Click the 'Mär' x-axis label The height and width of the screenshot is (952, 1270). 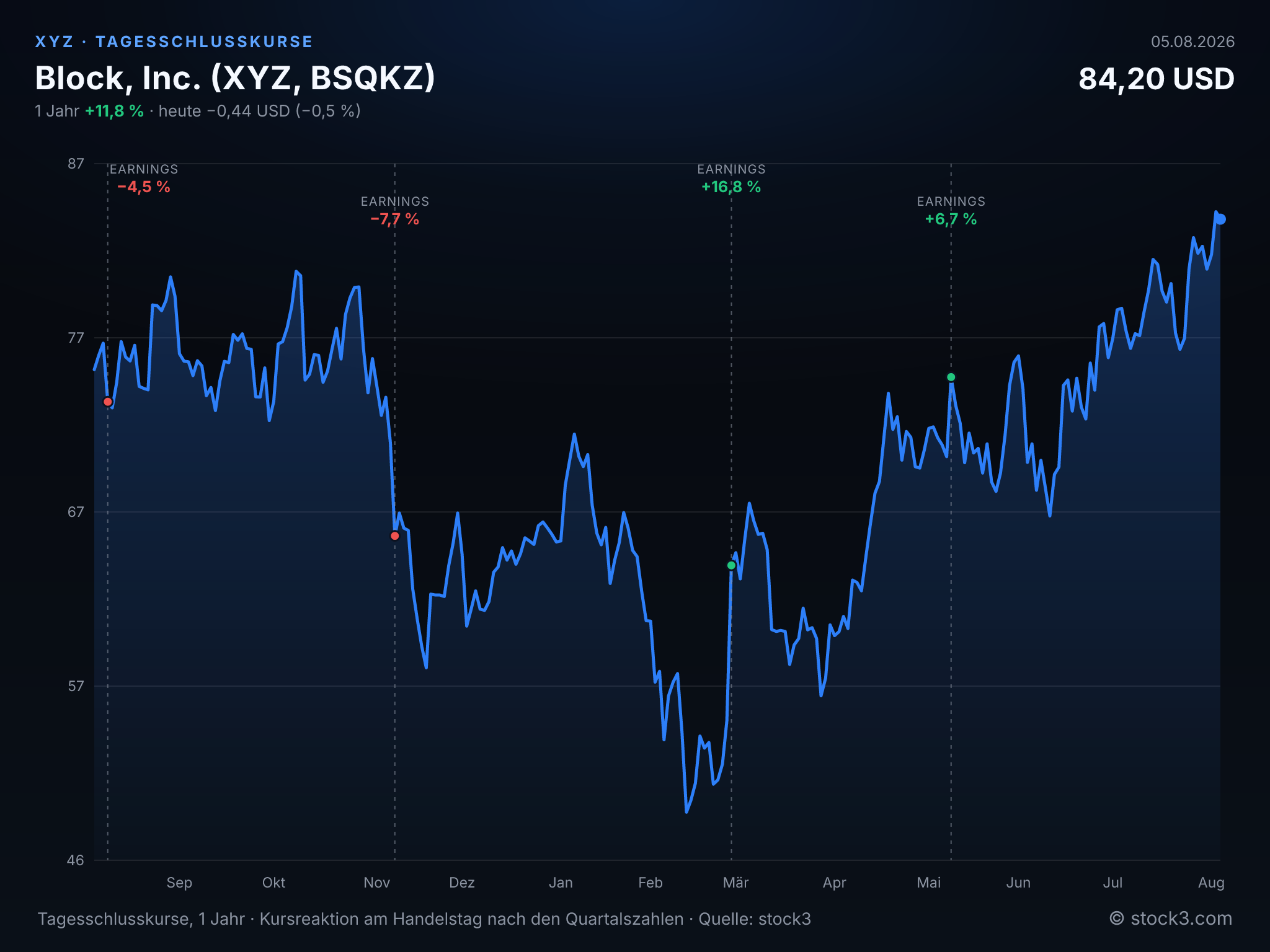click(736, 883)
